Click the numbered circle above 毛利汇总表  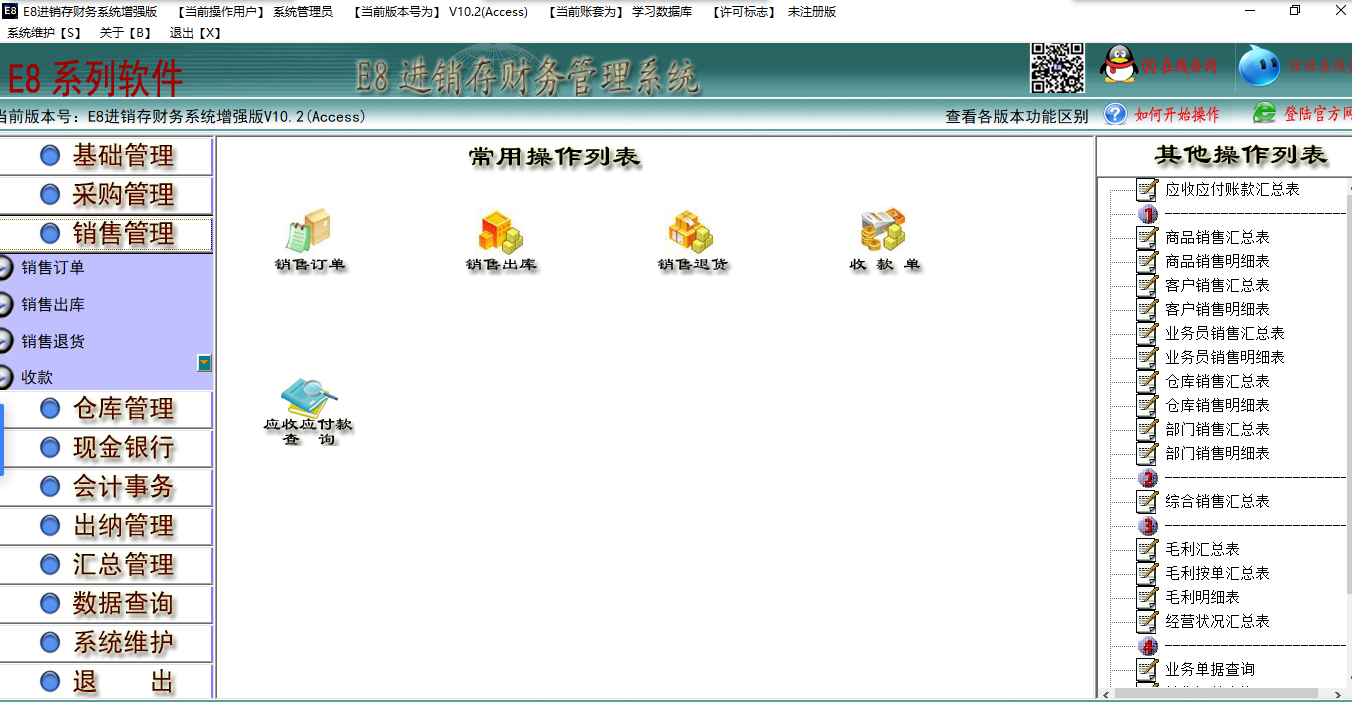click(x=1145, y=526)
